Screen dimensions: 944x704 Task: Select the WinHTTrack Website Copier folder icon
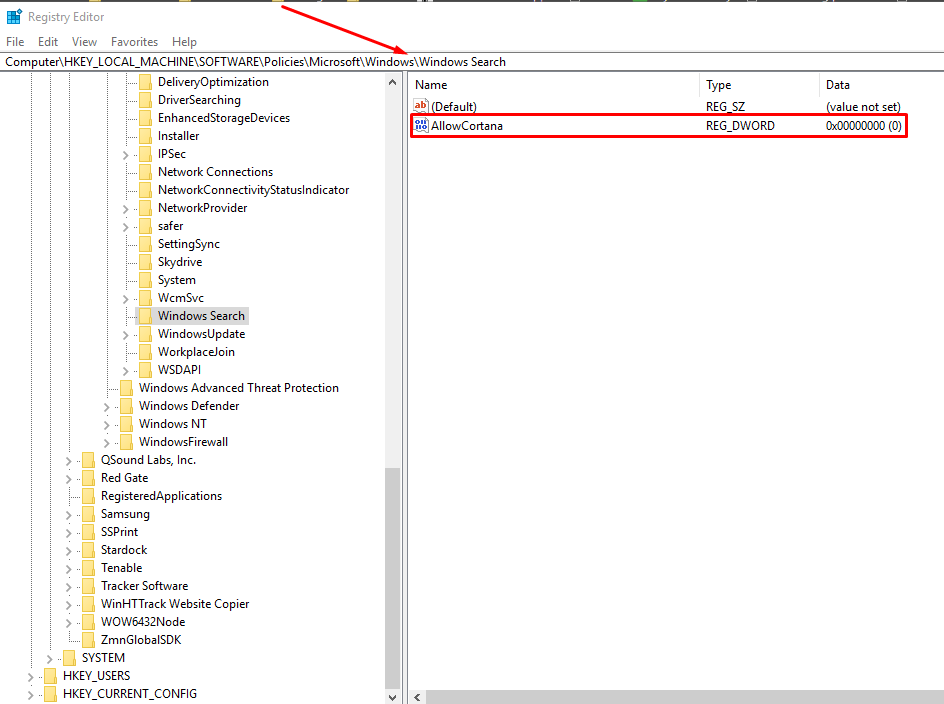click(x=88, y=604)
